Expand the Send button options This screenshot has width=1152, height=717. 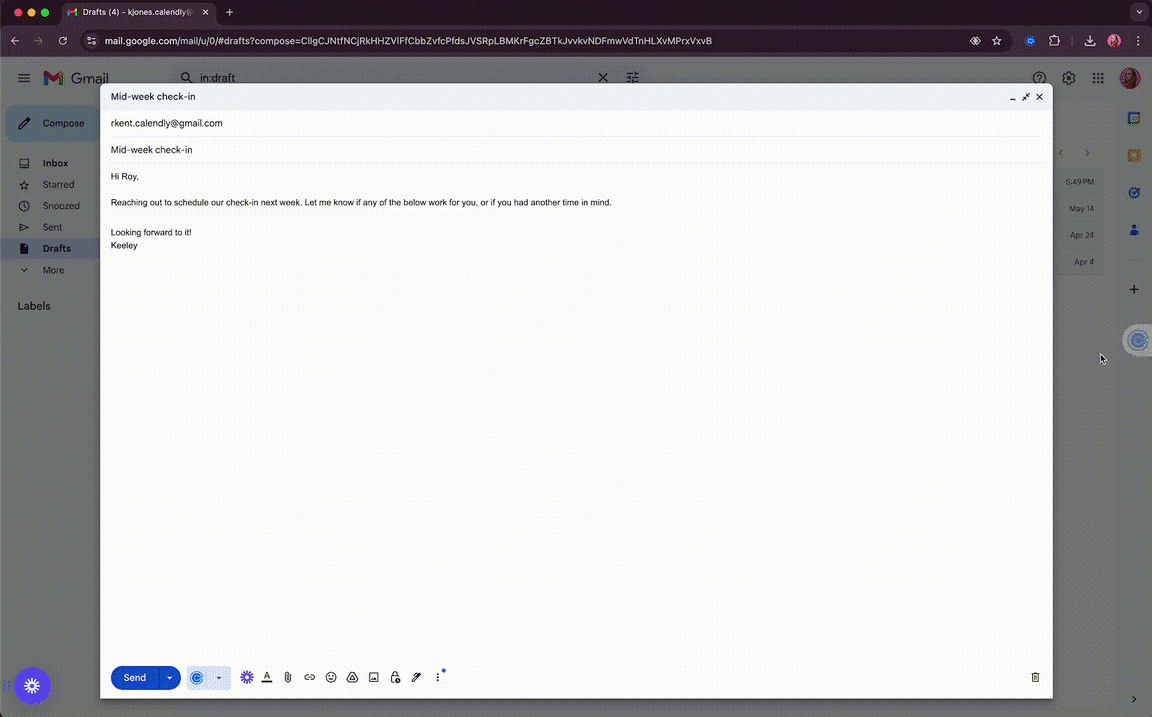pyautogui.click(x=169, y=677)
